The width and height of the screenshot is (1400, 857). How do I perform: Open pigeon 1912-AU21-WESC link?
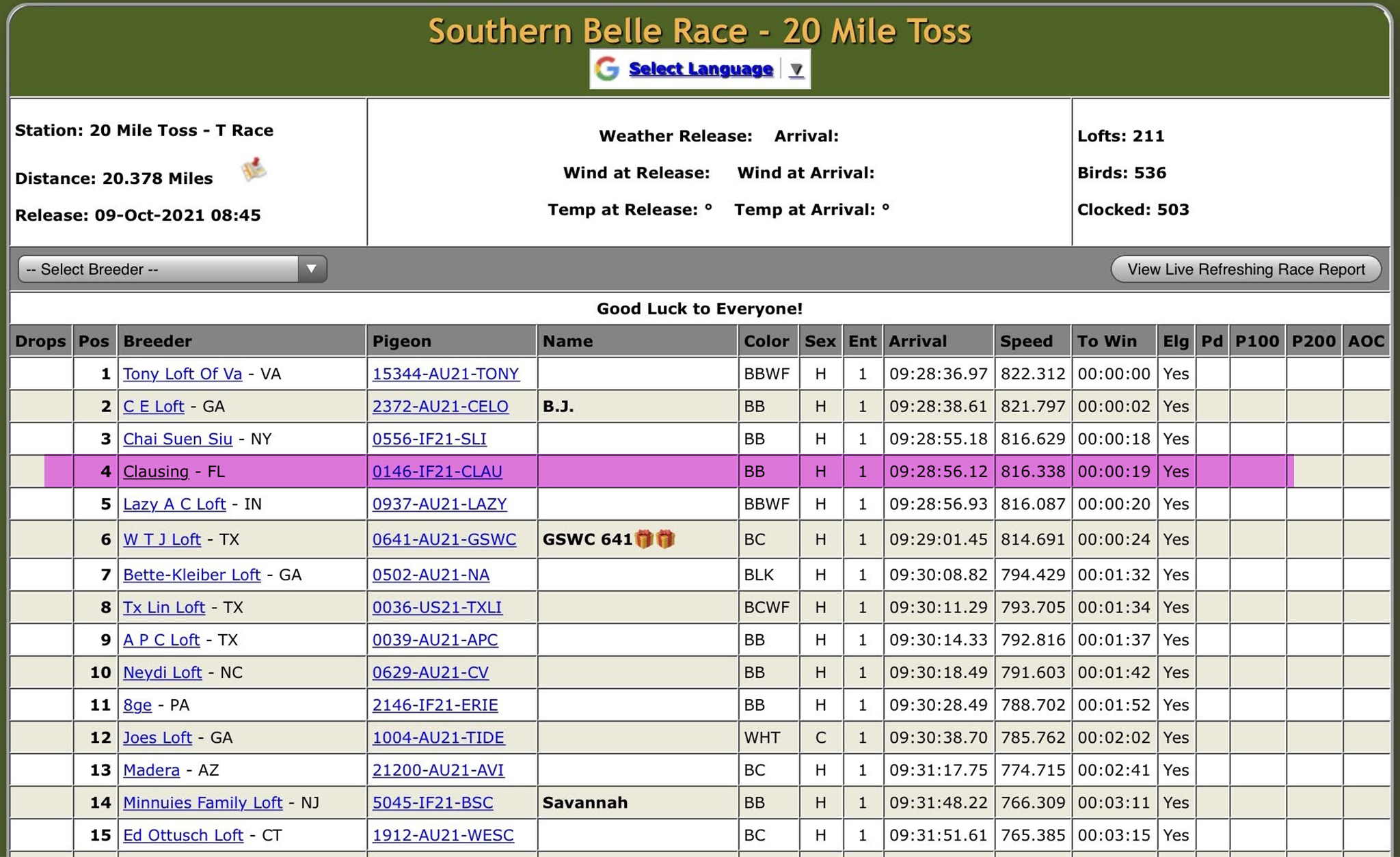(443, 835)
